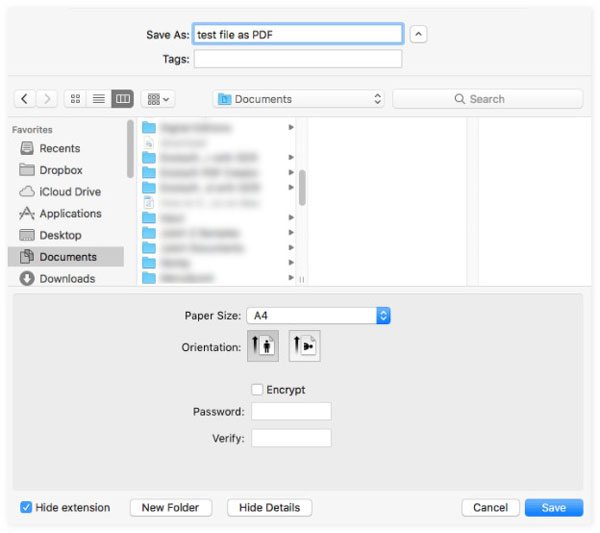Click the file column scrollbar
Screen dimensions: 600x533
(x=302, y=187)
